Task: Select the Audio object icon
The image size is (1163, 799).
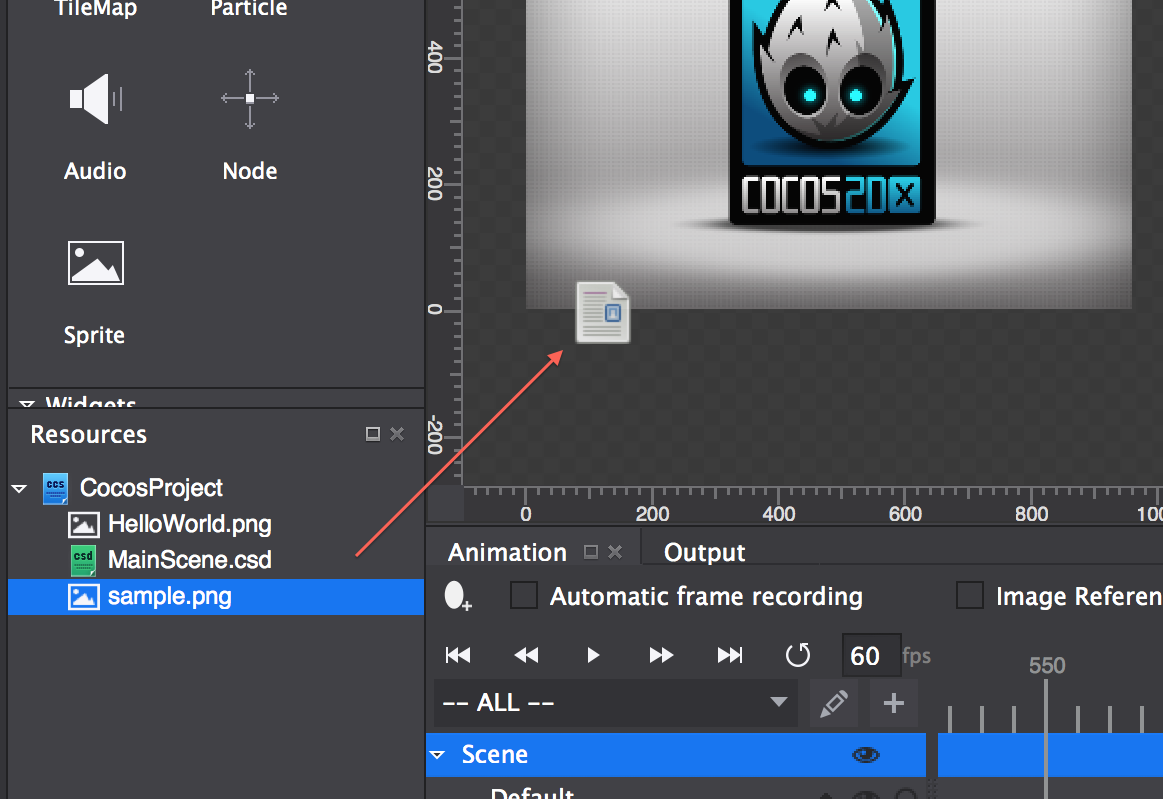Action: click(96, 99)
